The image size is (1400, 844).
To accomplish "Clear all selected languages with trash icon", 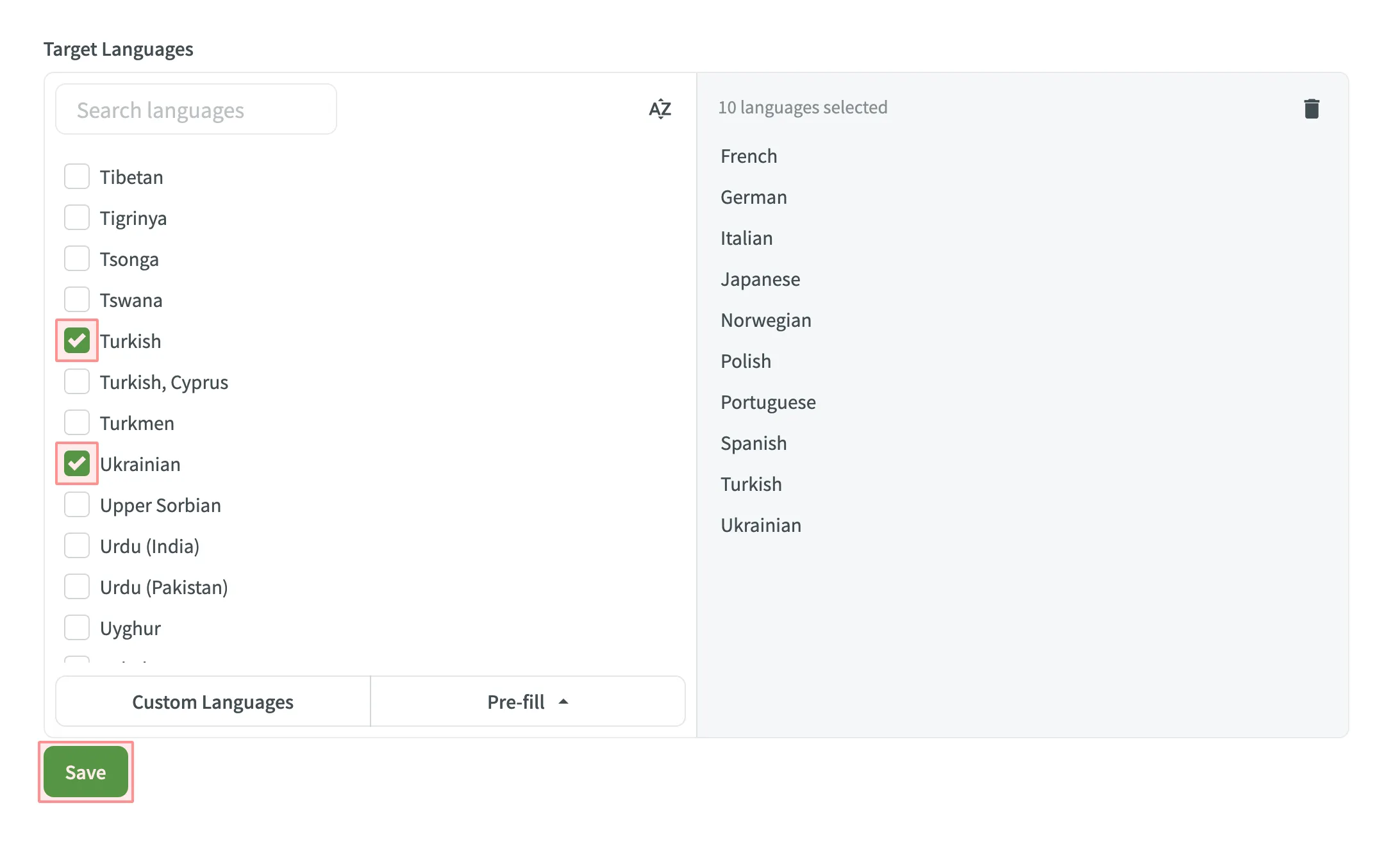I will coord(1312,108).
